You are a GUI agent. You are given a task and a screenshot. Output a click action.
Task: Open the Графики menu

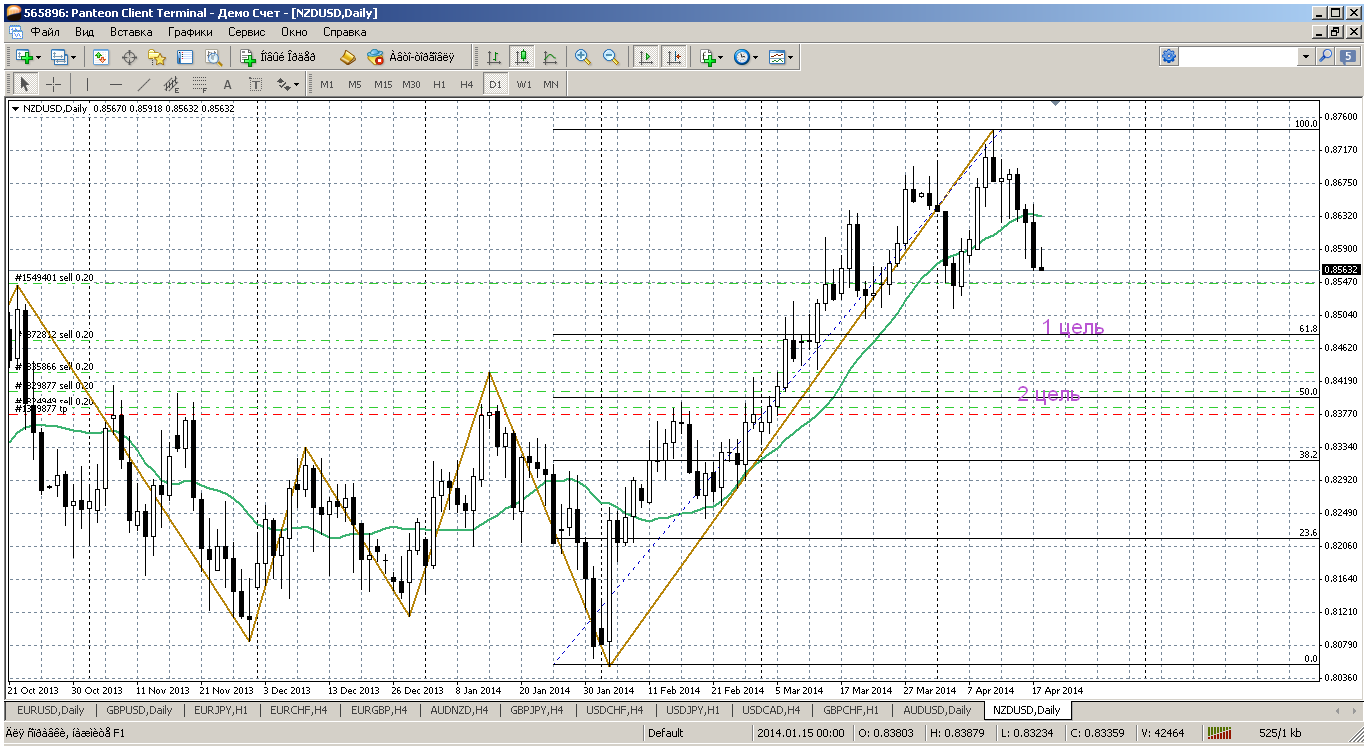[190, 32]
